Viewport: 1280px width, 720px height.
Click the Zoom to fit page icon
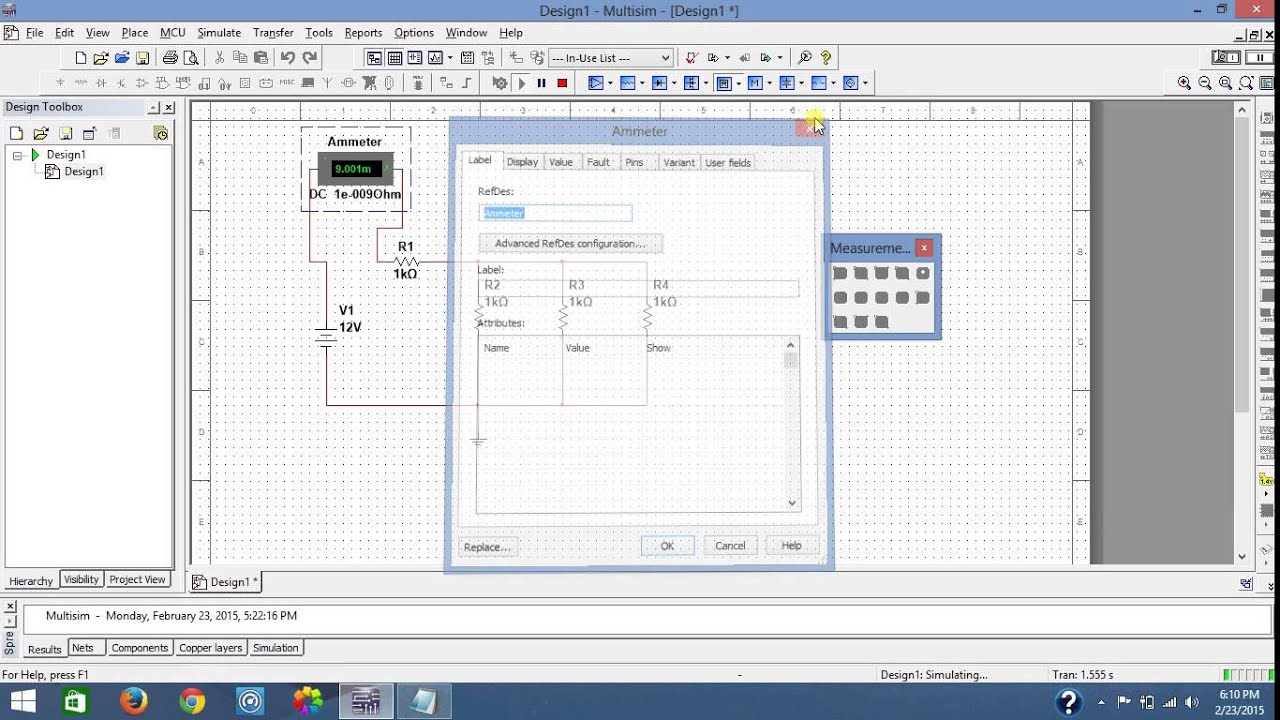tap(1246, 83)
